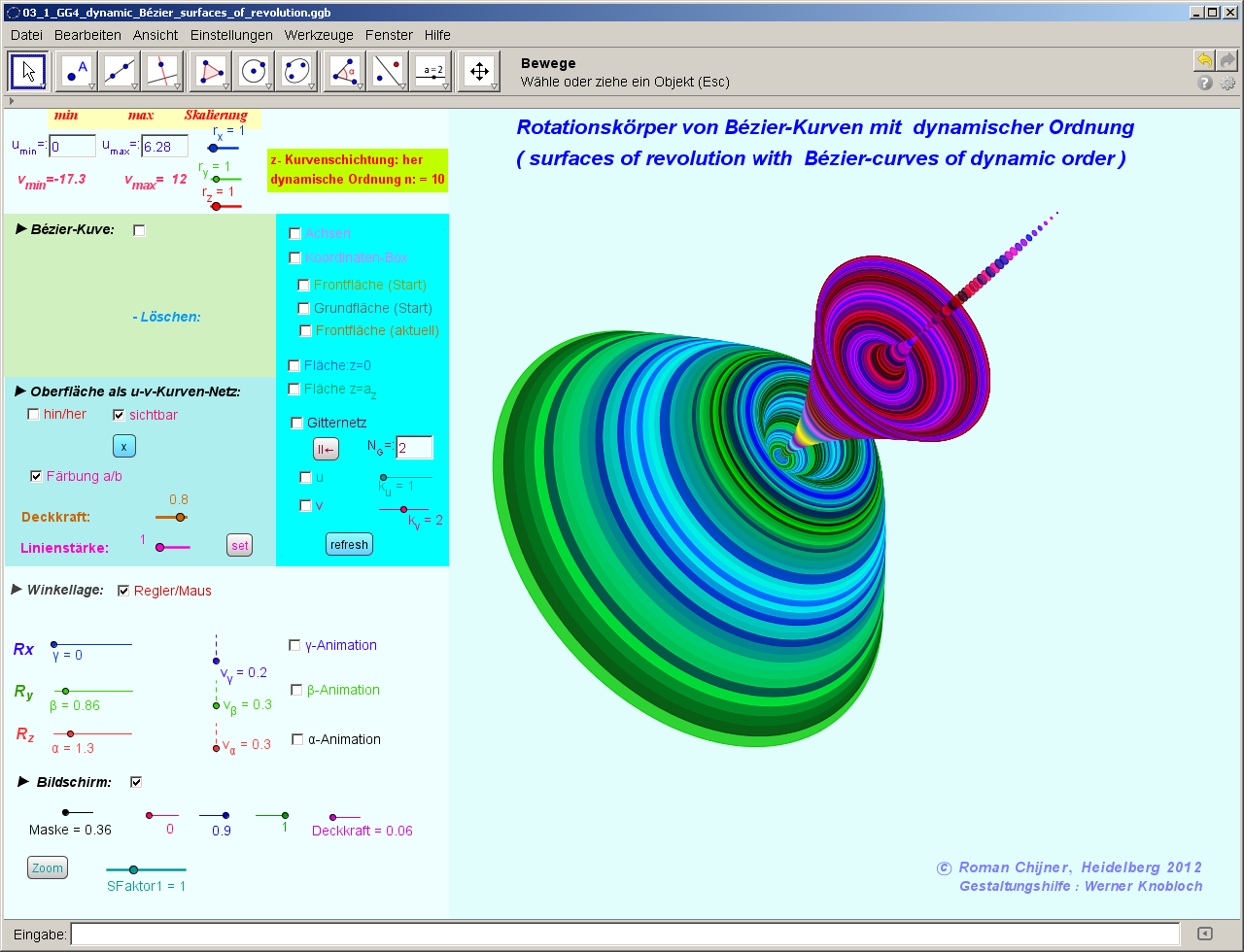The height and width of the screenshot is (952, 1244).
Task: Select the Move Graphics View tool
Action: click(478, 71)
